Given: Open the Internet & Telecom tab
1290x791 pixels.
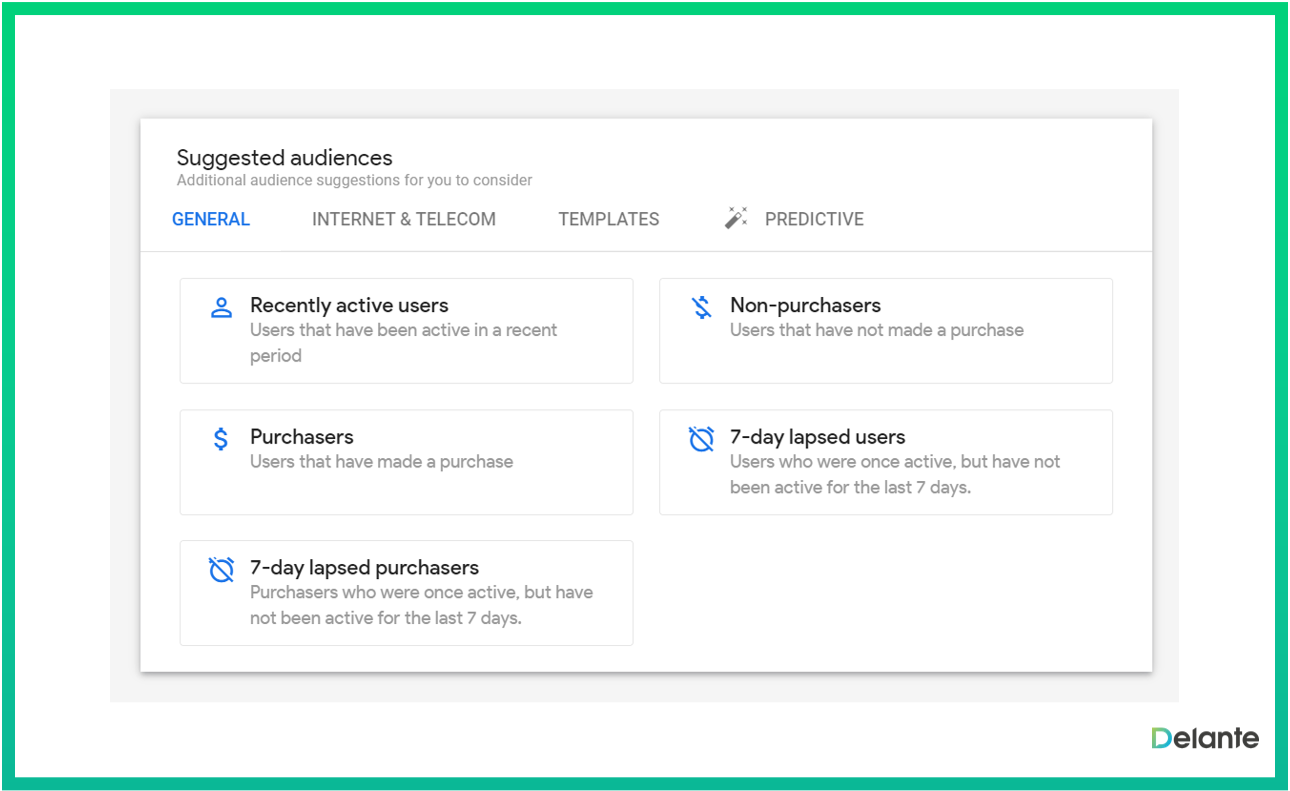Looking at the screenshot, I should click(x=403, y=219).
